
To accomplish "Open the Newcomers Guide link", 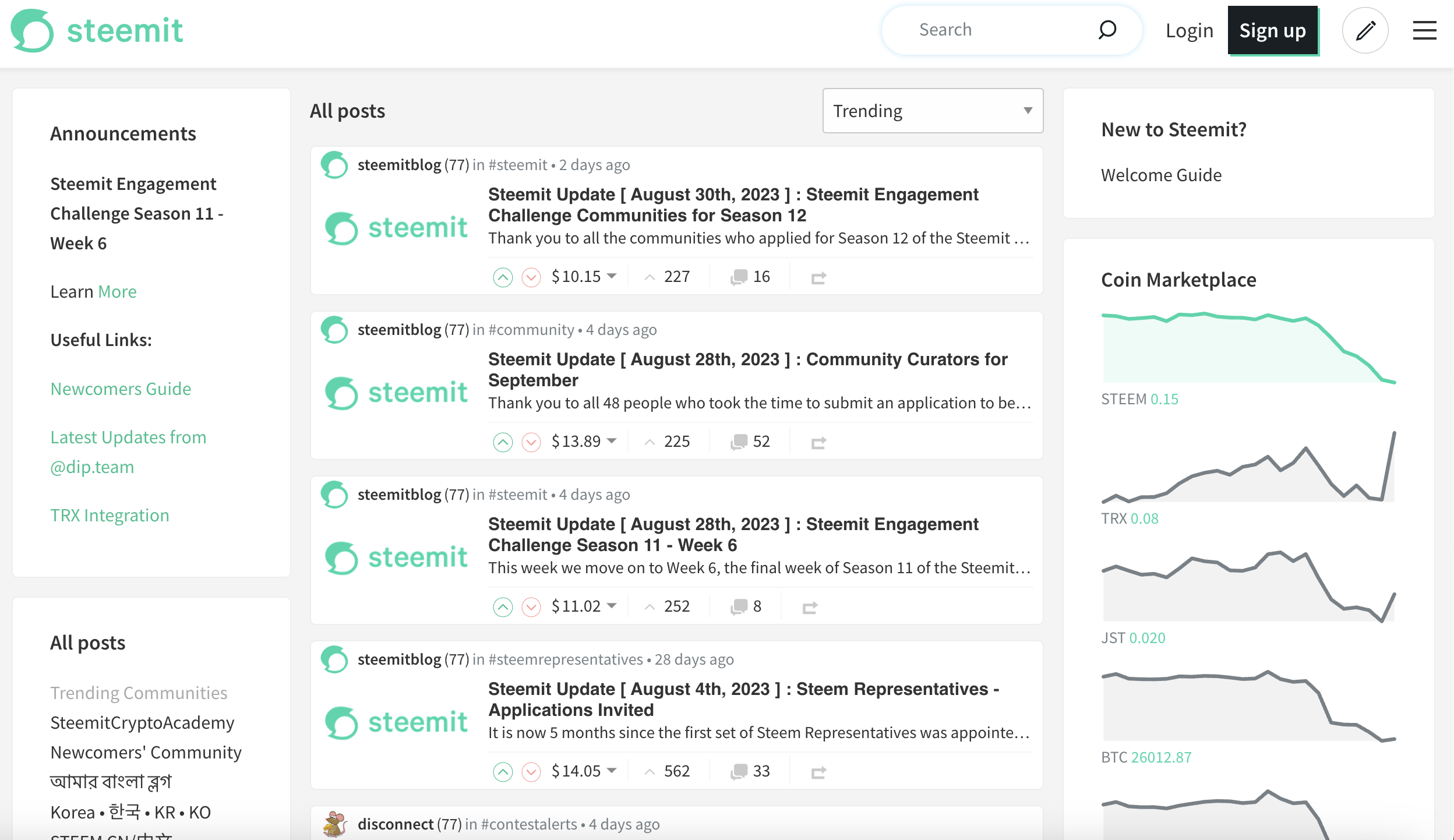I will pos(121,389).
